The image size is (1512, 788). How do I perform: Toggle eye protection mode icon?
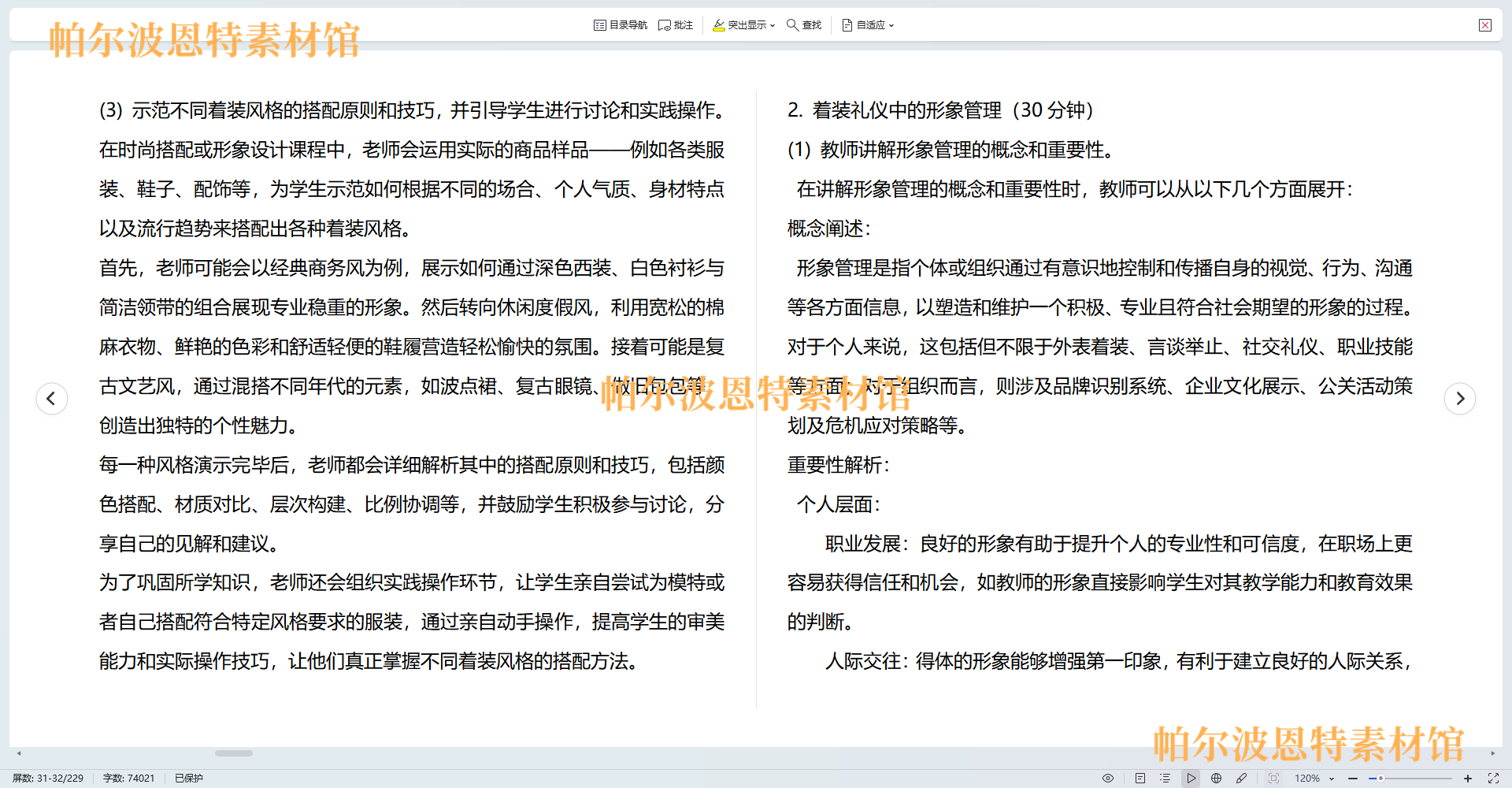tap(1108, 778)
